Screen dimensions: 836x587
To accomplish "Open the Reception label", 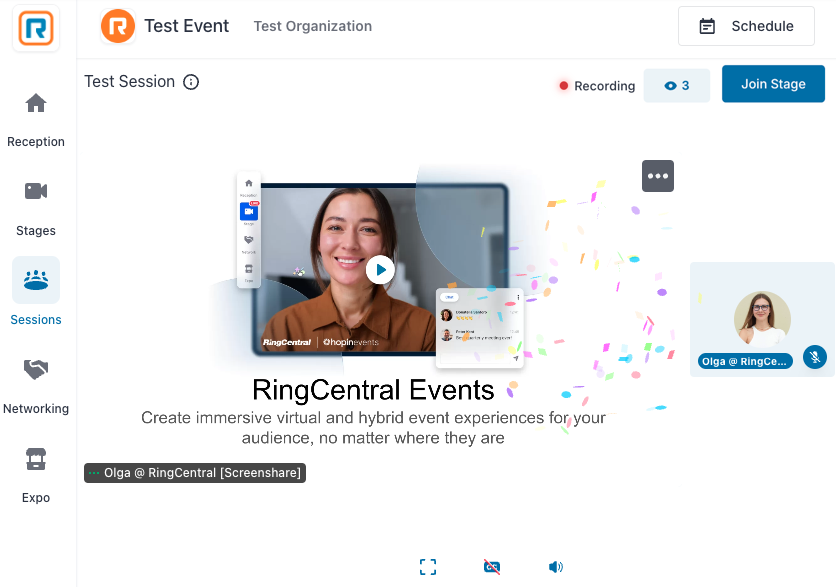I will [x=36, y=142].
